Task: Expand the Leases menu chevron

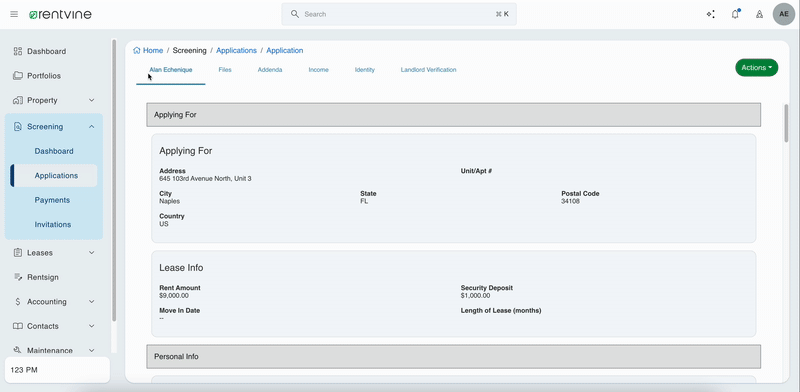Action: [x=92, y=253]
